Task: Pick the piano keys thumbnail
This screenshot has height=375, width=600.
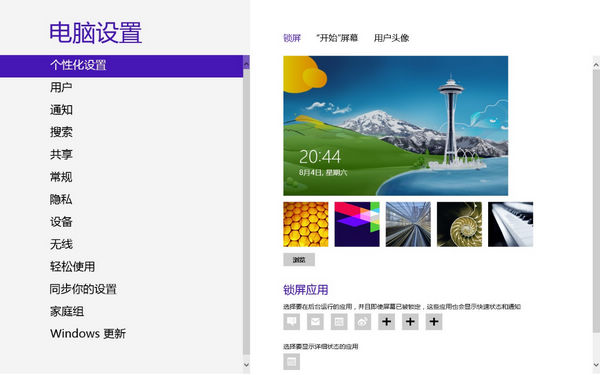Action: pyautogui.click(x=510, y=224)
